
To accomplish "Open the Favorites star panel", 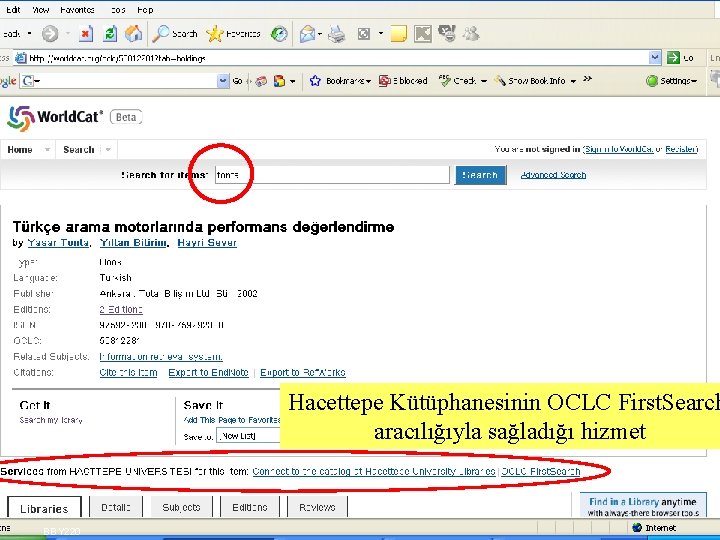I will tap(233, 34).
